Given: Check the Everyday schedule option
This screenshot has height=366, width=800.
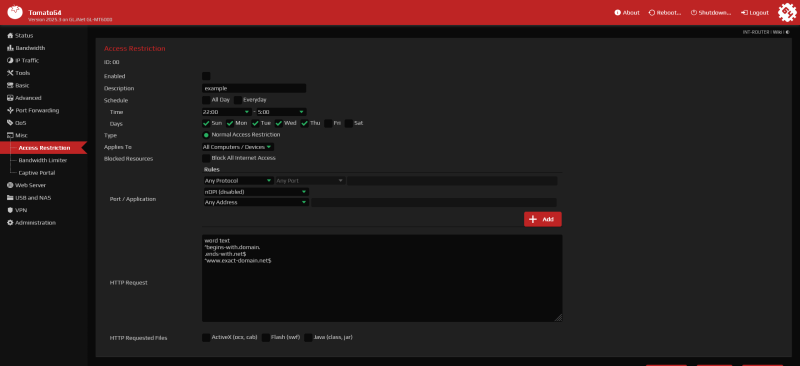Looking at the screenshot, I should tap(238, 100).
